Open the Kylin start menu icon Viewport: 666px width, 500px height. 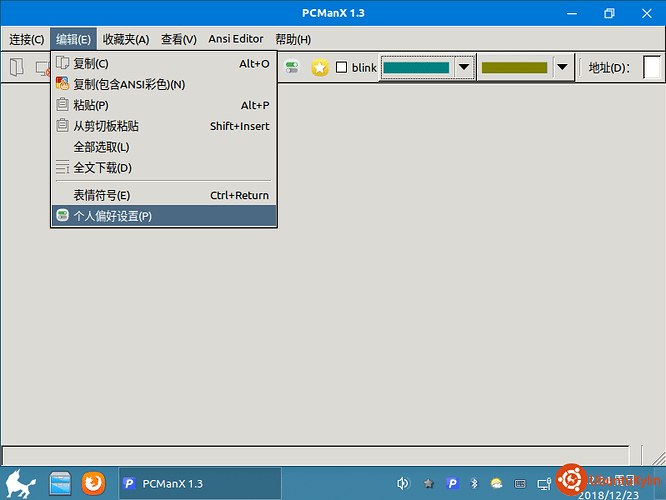pos(20,483)
